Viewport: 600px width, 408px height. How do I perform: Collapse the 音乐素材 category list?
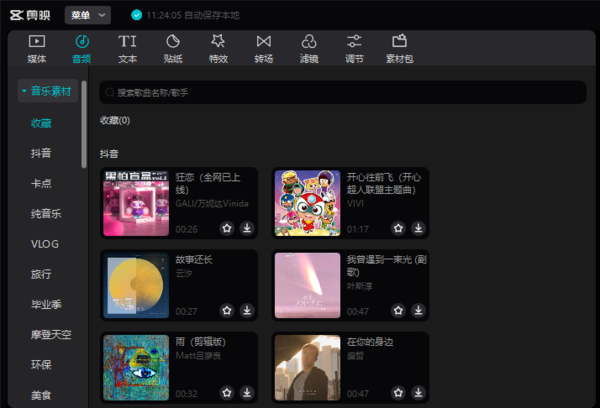48,92
